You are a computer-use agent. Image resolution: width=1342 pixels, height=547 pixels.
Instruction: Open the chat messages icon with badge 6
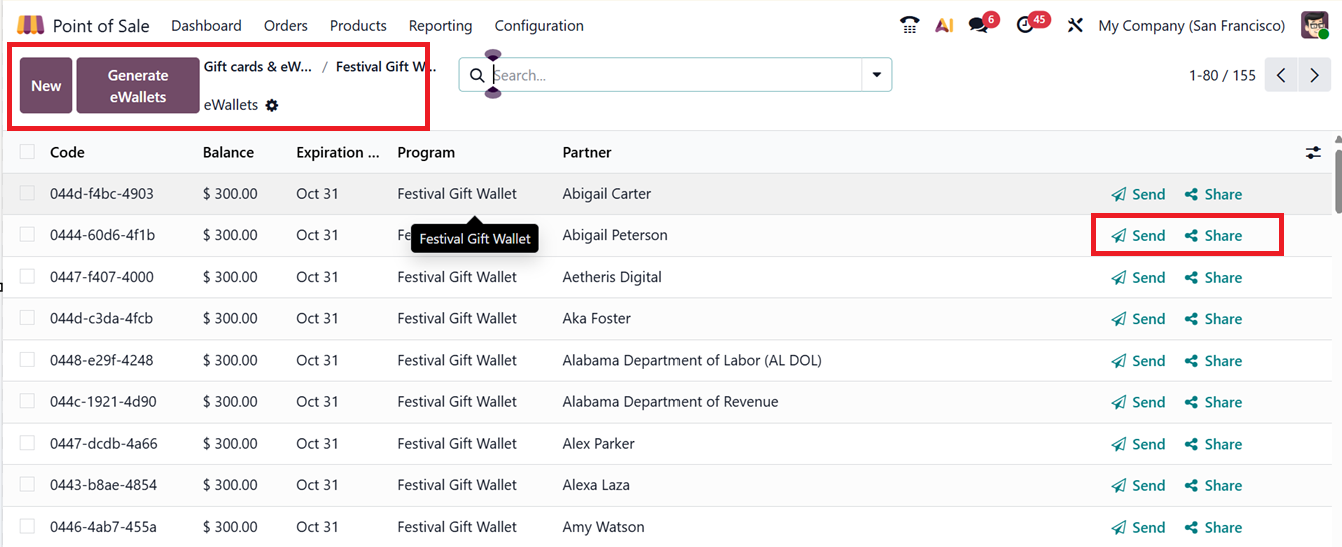[x=978, y=26]
